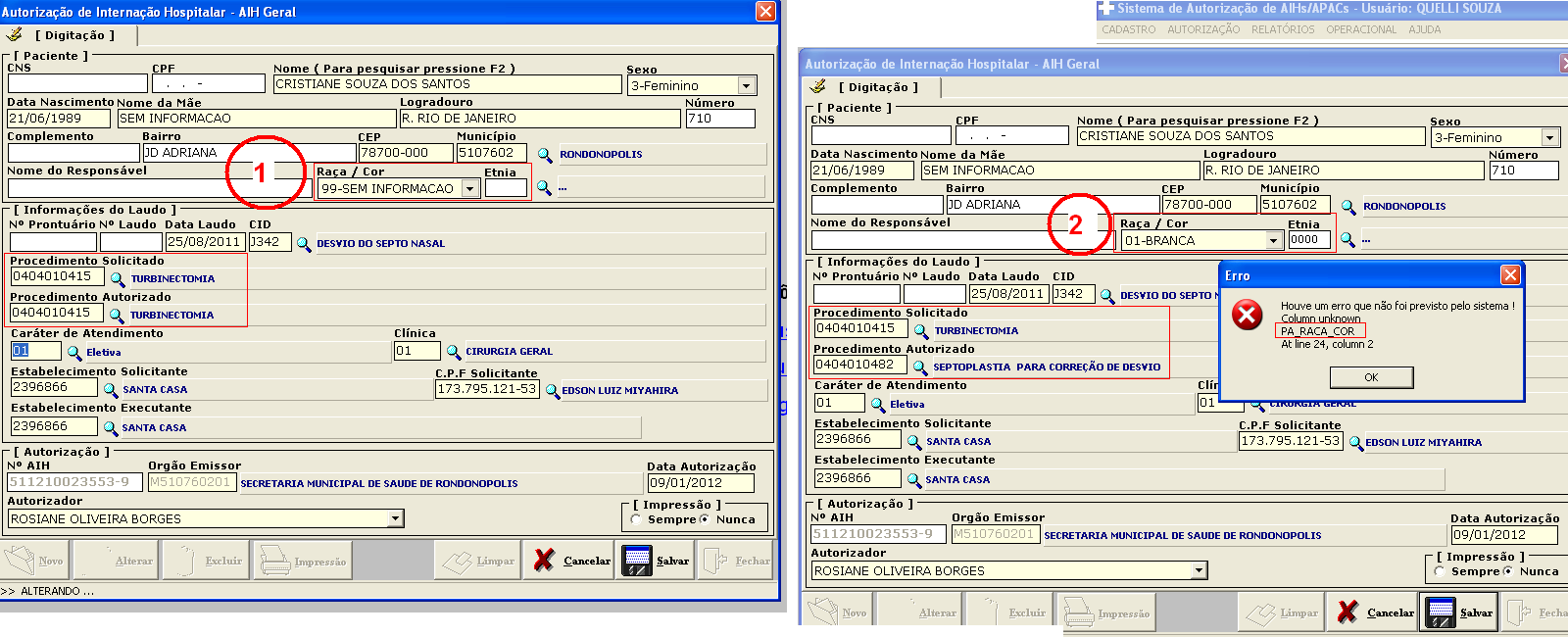Select Sempre impressão option in left window
Viewport: 1568px width, 637px height.
[x=636, y=519]
